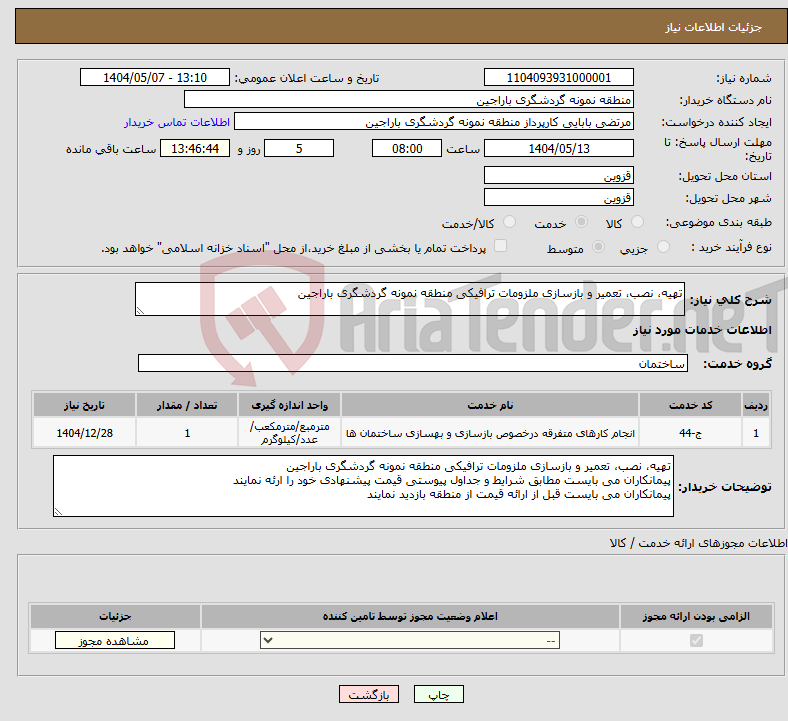Click the announcement date field 1404/05/07 - 13:10
This screenshot has height=721, width=788.
coord(155,77)
